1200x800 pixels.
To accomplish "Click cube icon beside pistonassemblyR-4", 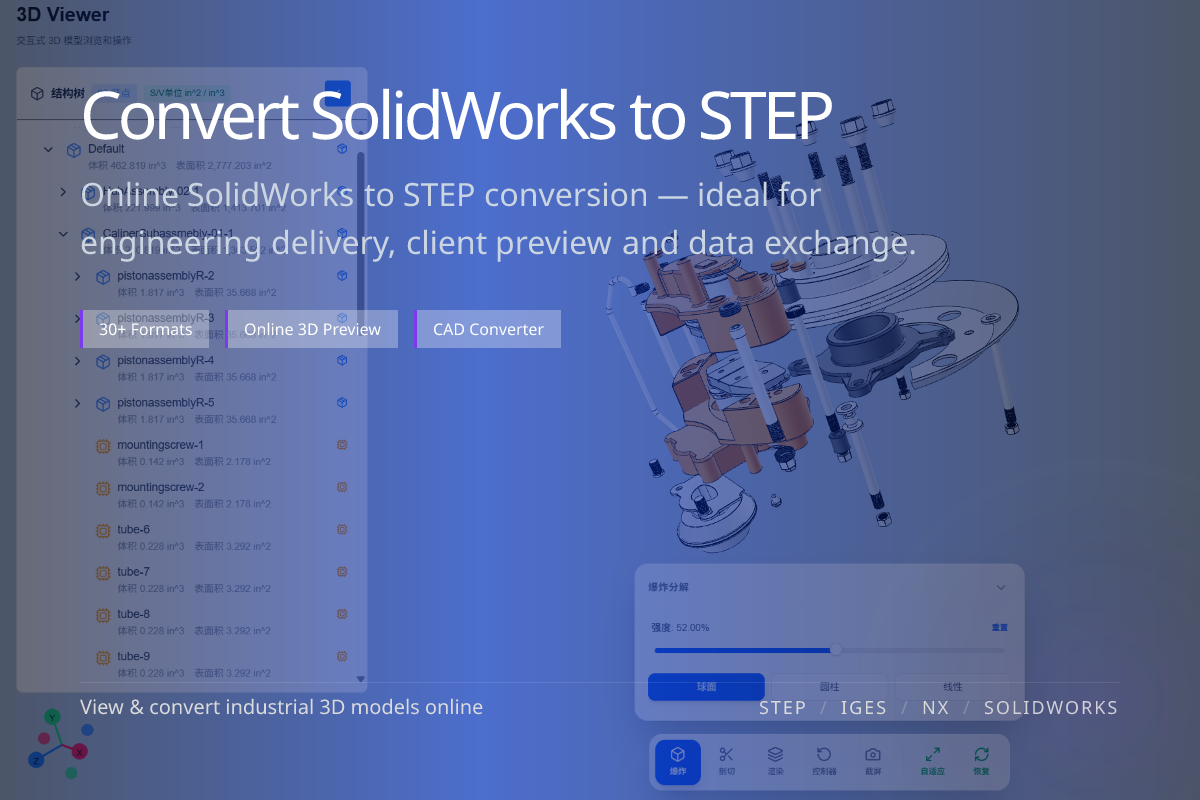I will tap(102, 361).
